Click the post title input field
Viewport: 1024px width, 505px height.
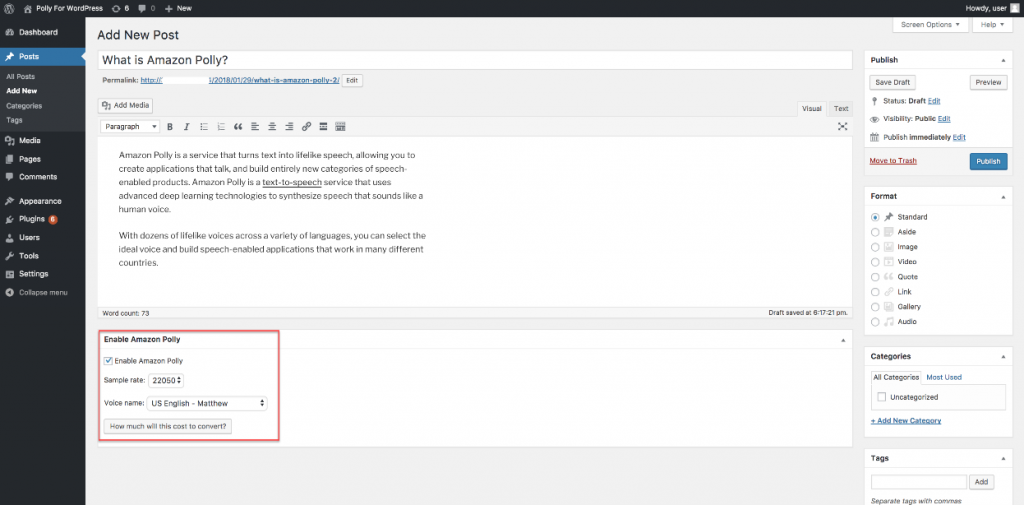474,60
